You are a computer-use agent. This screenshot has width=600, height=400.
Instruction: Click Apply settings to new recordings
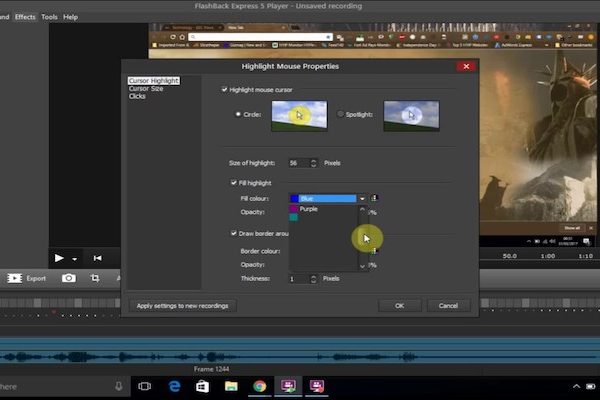point(183,306)
